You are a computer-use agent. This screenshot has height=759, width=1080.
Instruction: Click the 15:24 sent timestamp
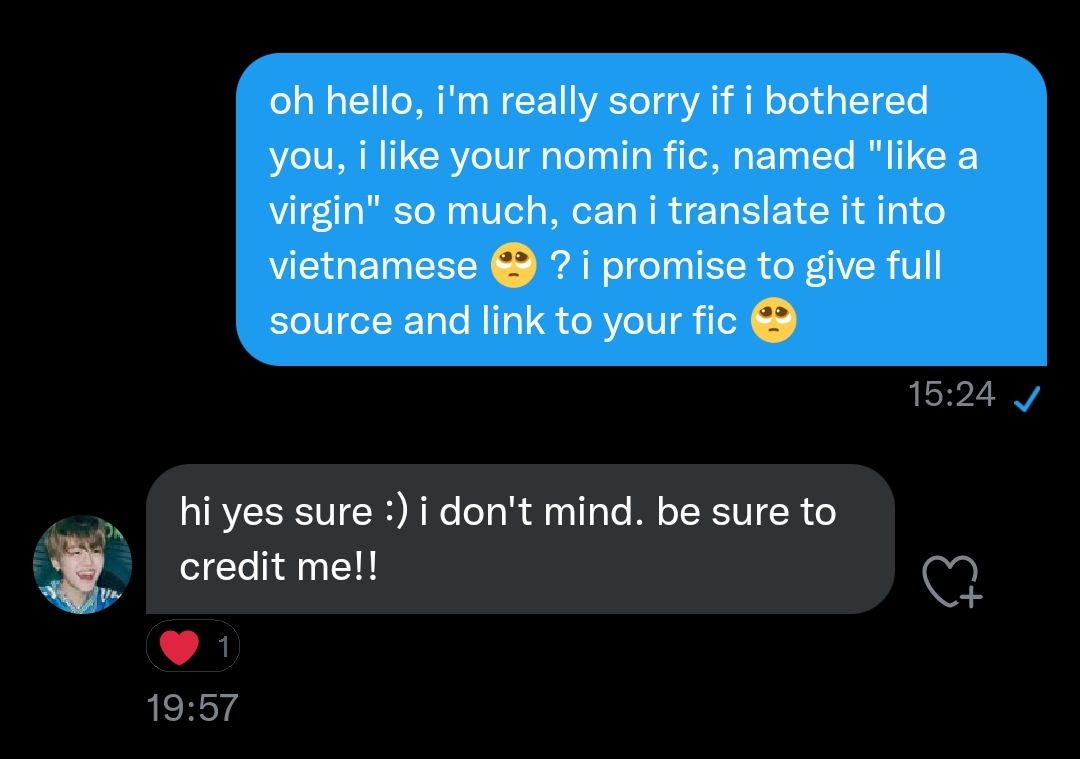952,395
